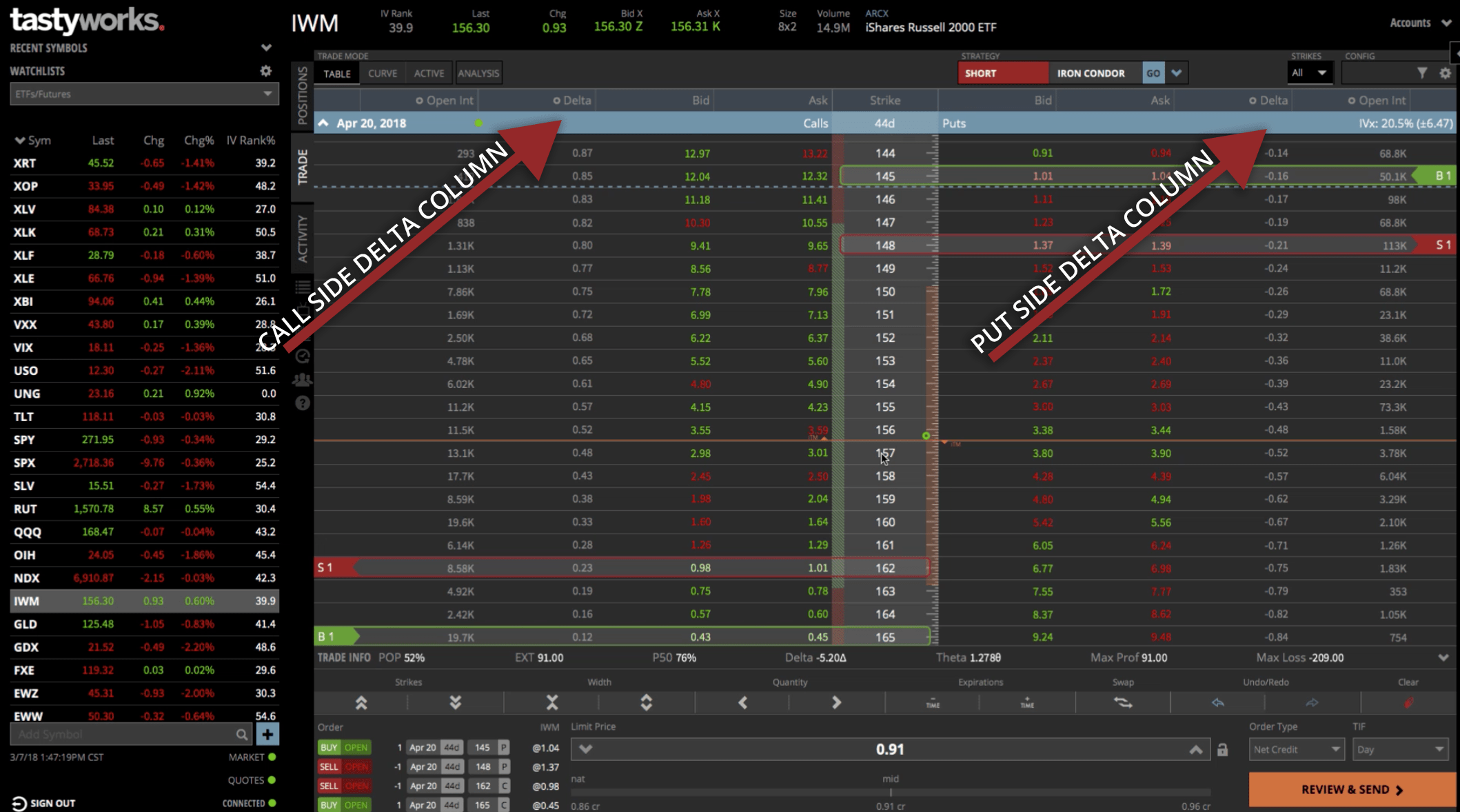Switch to the ACTIVE trade mode tab
The image size is (1460, 812).
(429, 73)
